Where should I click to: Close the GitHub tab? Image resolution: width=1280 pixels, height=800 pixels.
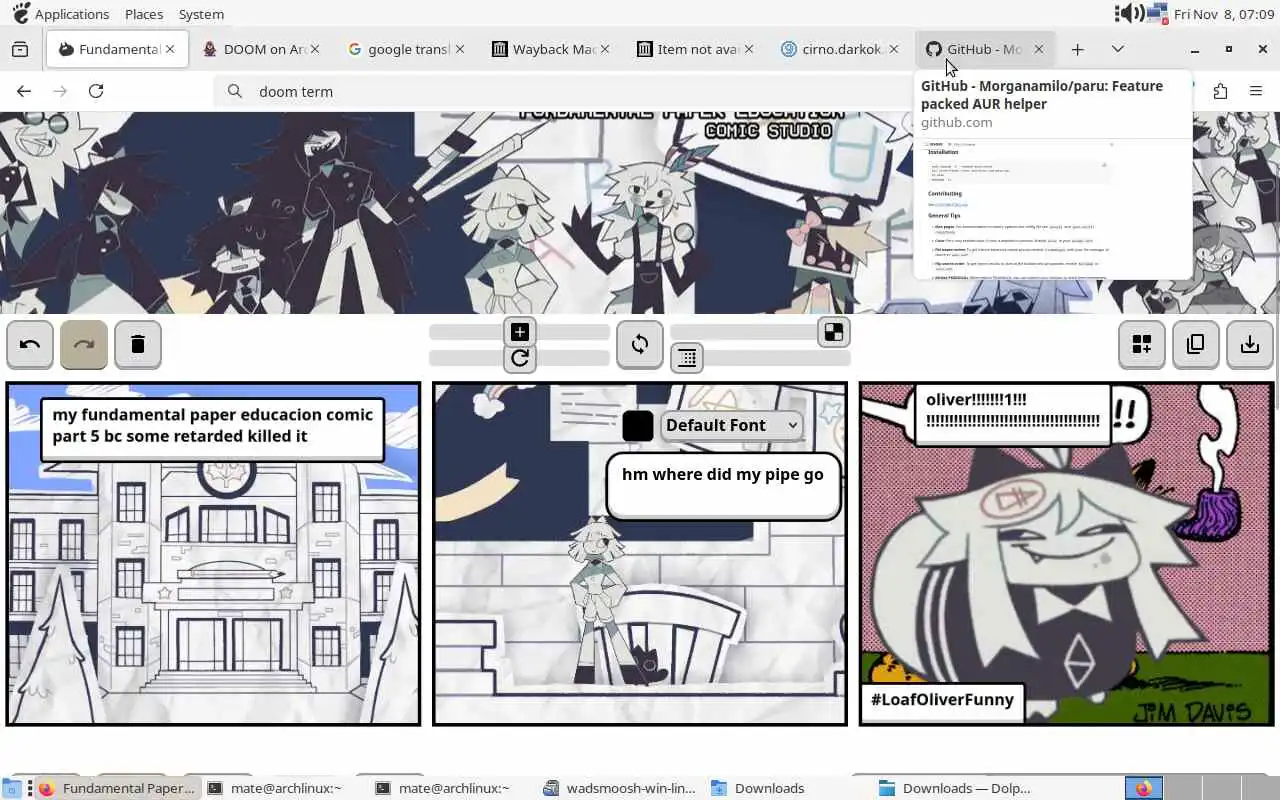click(x=1038, y=49)
